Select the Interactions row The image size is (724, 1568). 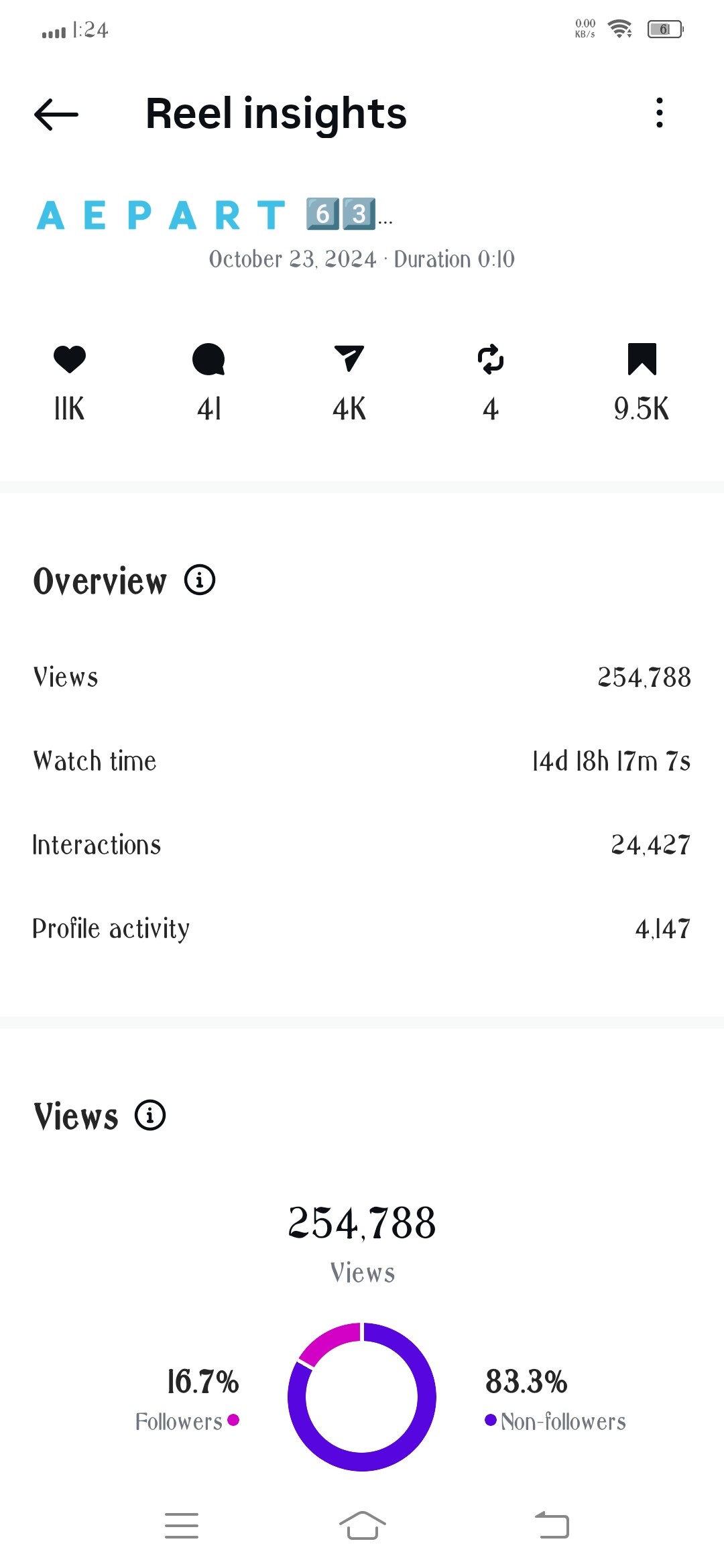click(362, 845)
